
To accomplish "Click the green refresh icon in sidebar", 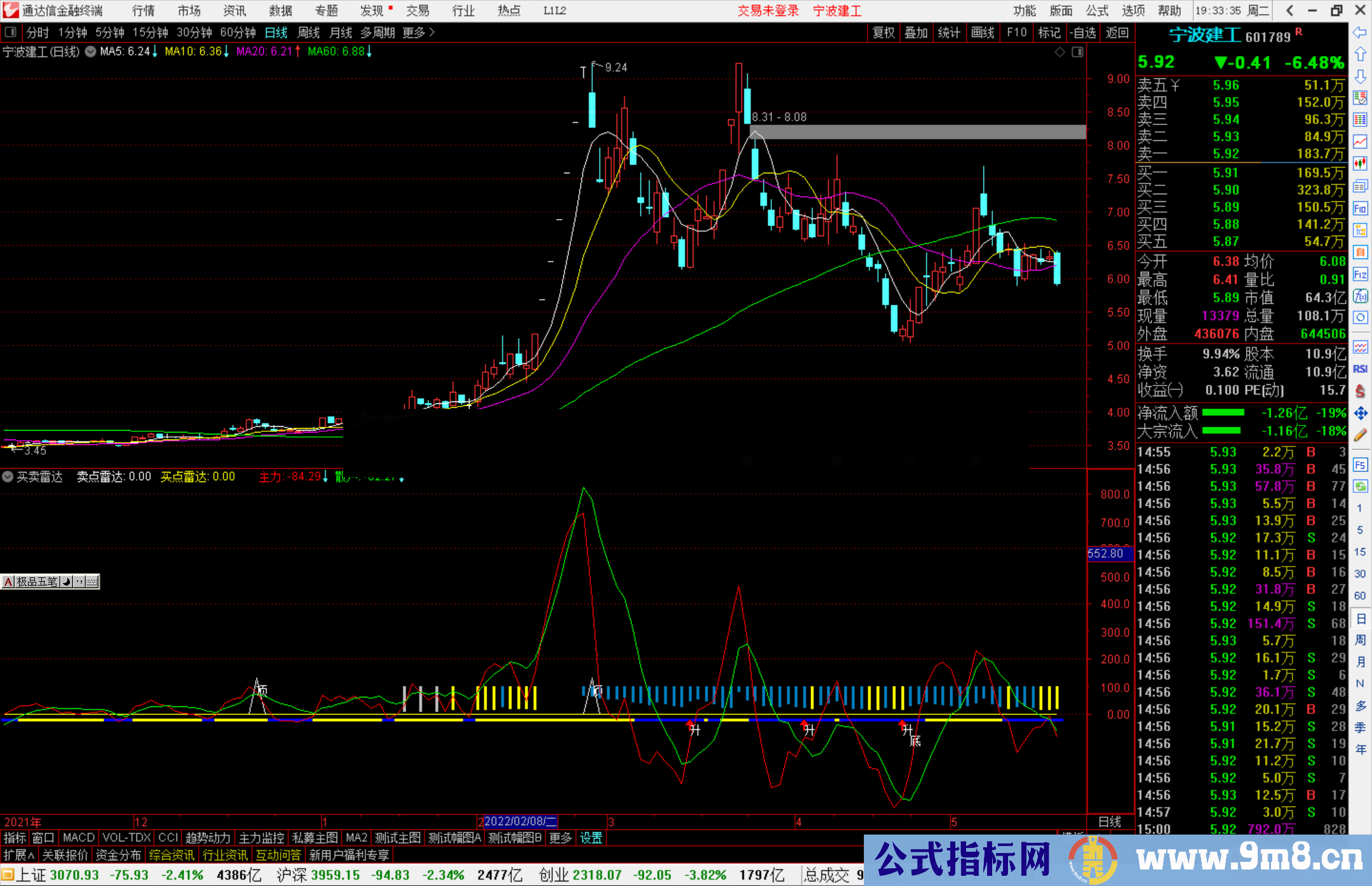I will click(x=1360, y=487).
